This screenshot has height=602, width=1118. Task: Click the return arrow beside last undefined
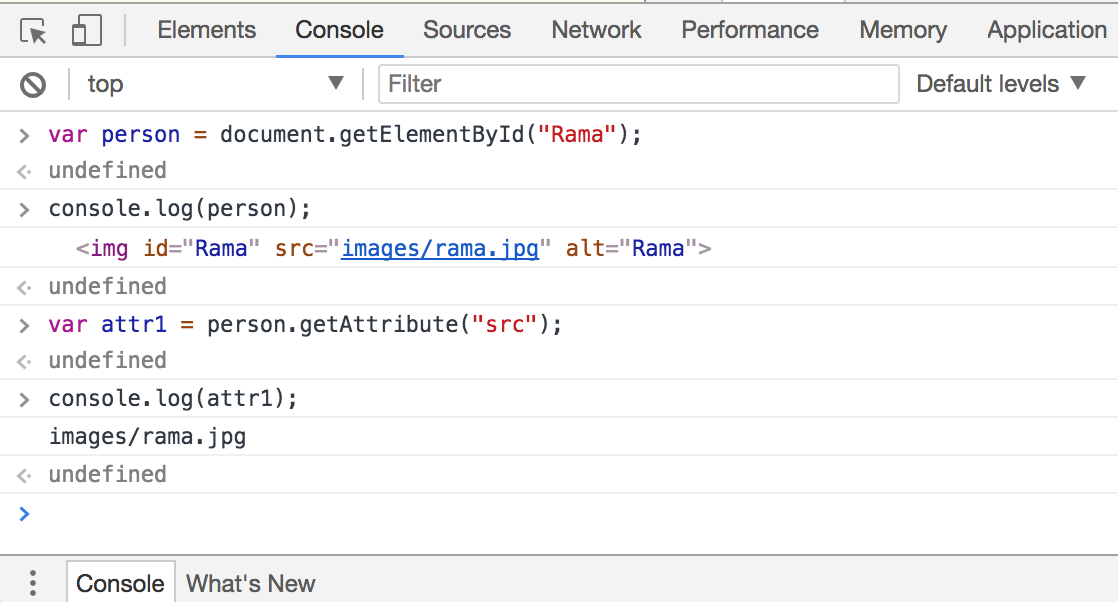pyautogui.click(x=24, y=476)
